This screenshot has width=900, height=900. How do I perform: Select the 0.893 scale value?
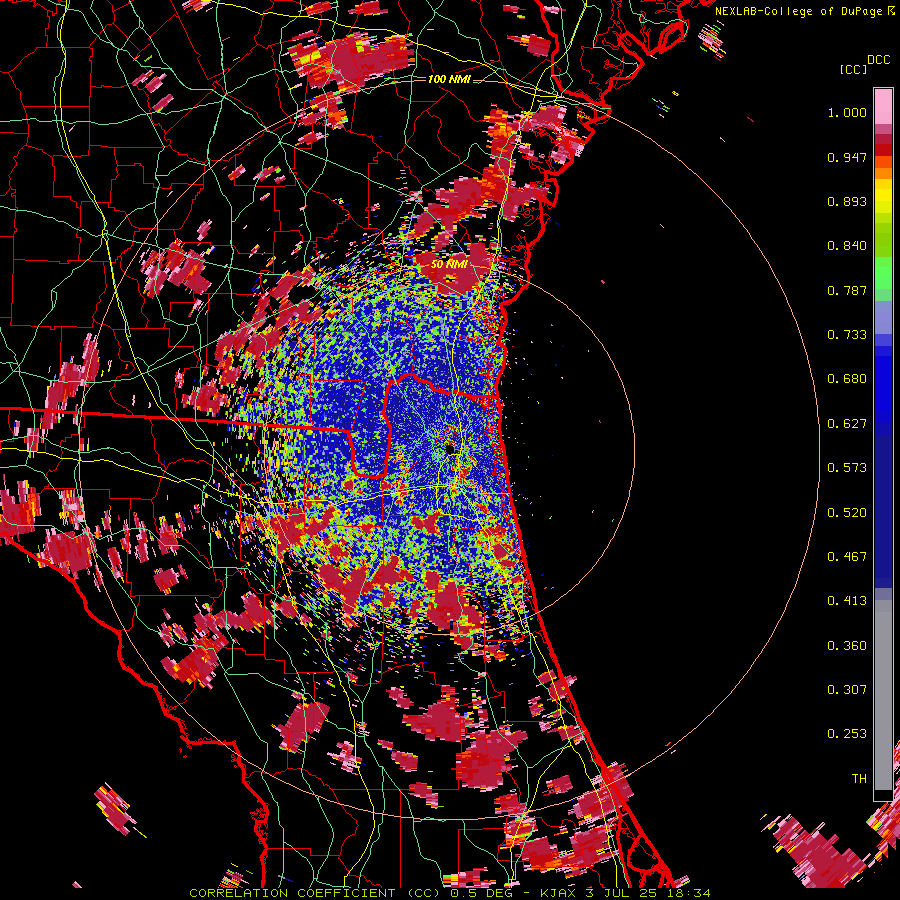pyautogui.click(x=847, y=201)
